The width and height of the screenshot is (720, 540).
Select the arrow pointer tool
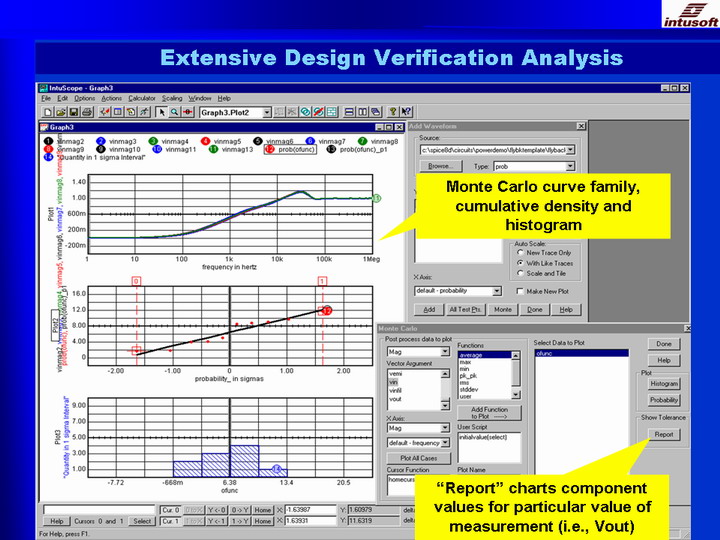[161, 112]
